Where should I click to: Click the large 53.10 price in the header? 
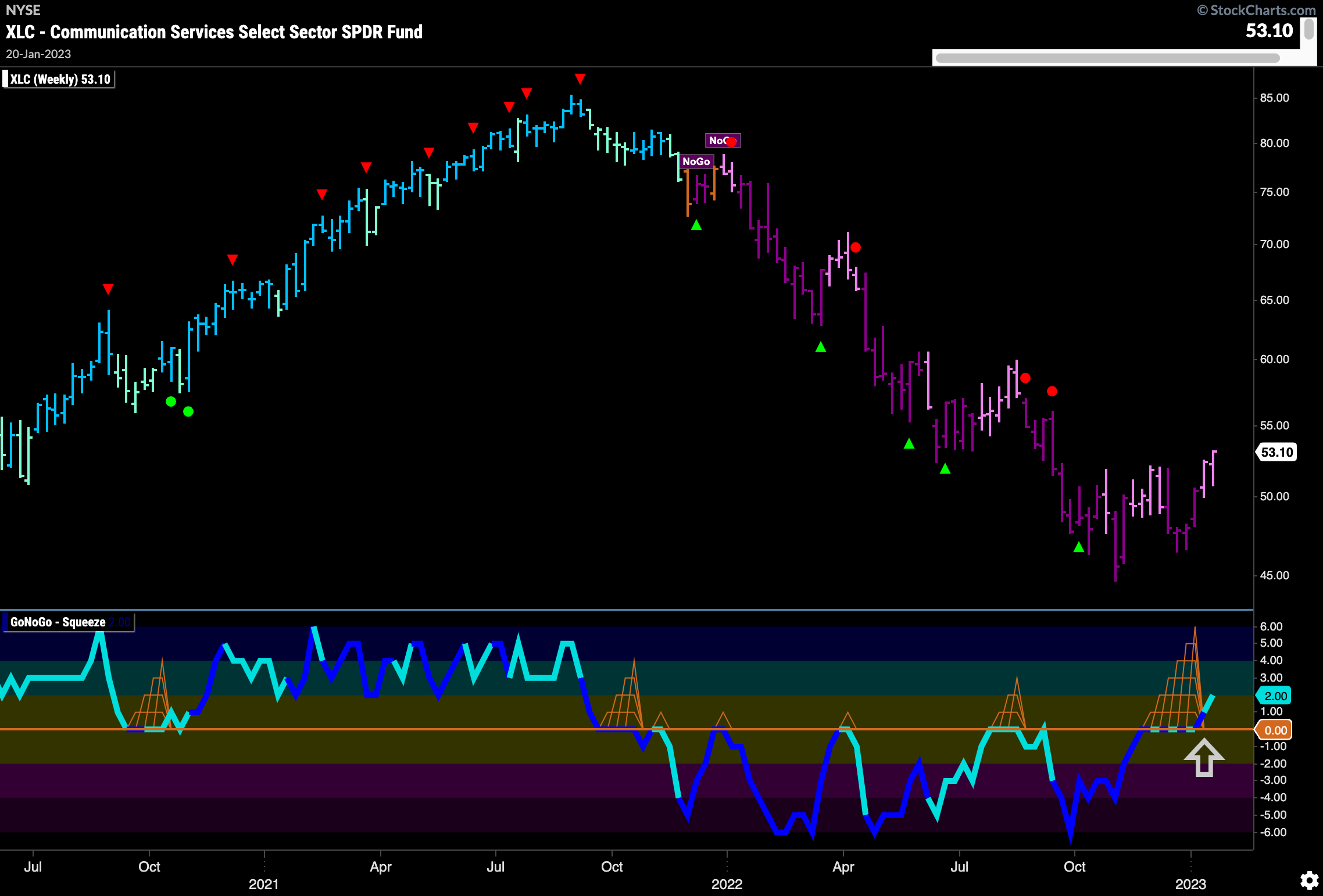tap(1269, 31)
